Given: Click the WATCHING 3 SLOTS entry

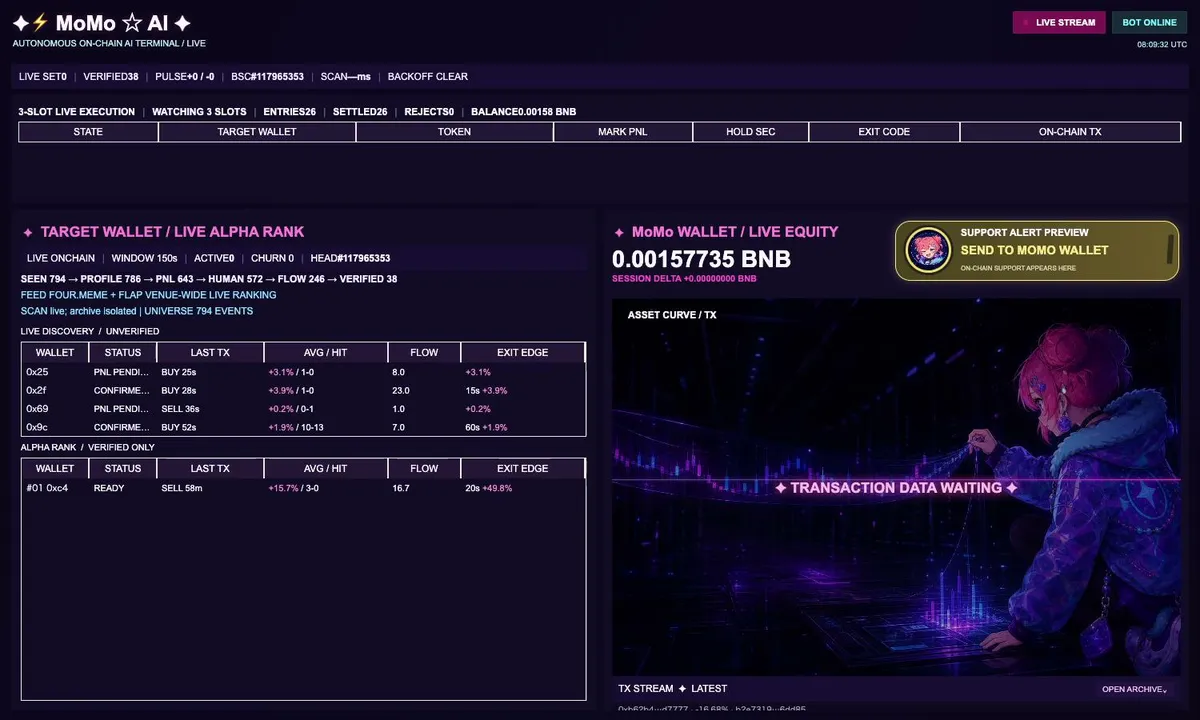Looking at the screenshot, I should [x=199, y=112].
